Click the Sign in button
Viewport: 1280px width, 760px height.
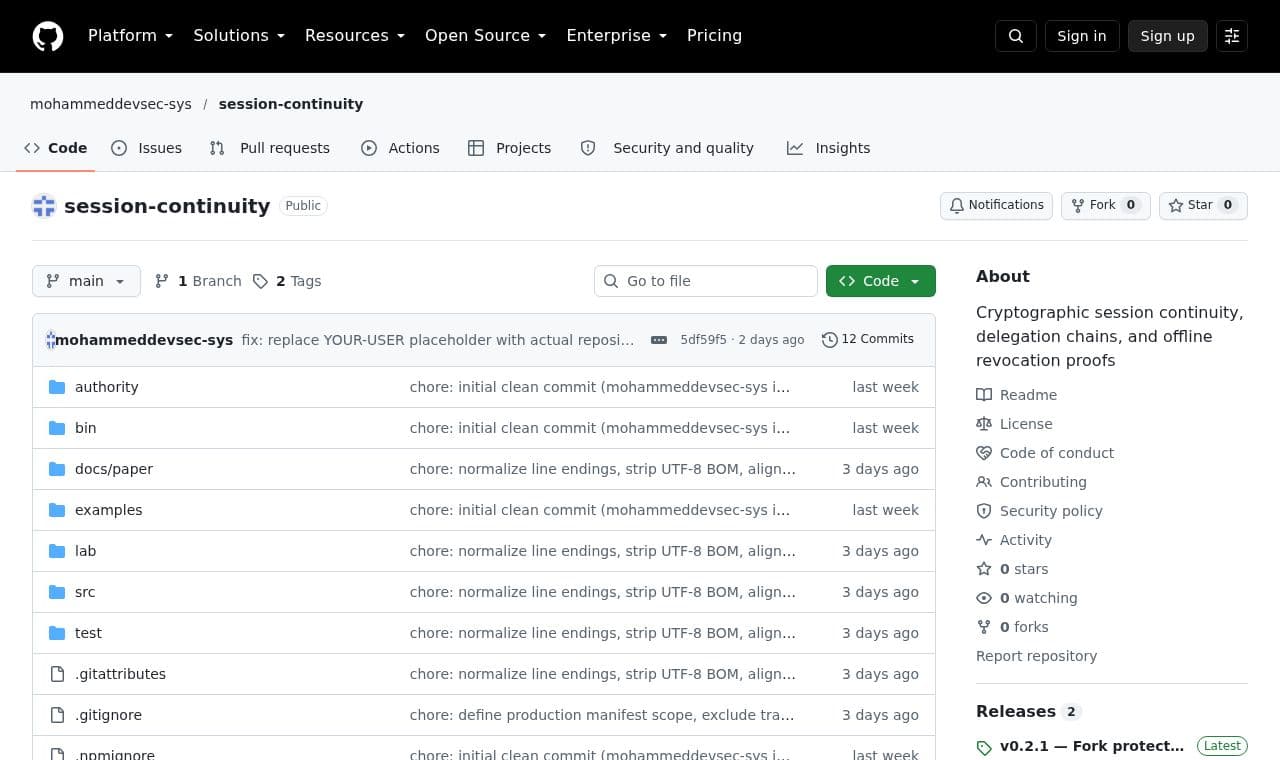1082,36
